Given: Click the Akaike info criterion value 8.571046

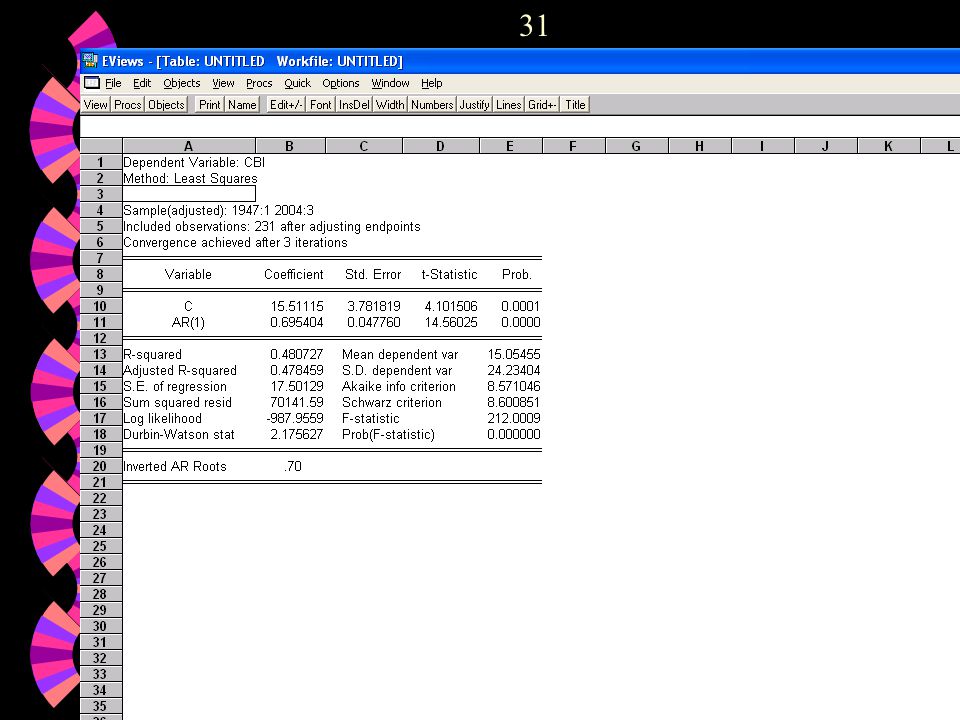Looking at the screenshot, I should pos(514,386).
